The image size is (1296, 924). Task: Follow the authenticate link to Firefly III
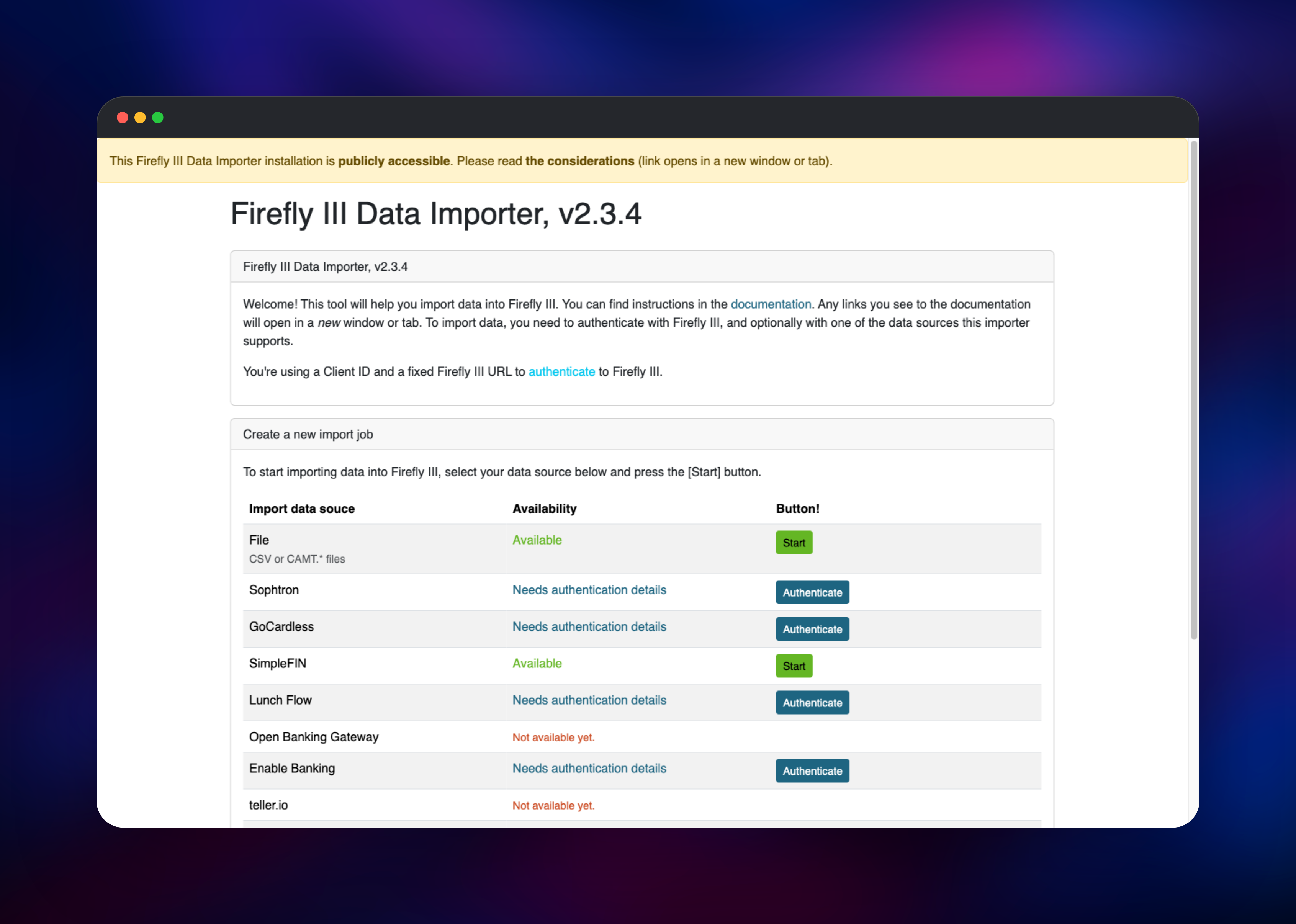click(561, 371)
